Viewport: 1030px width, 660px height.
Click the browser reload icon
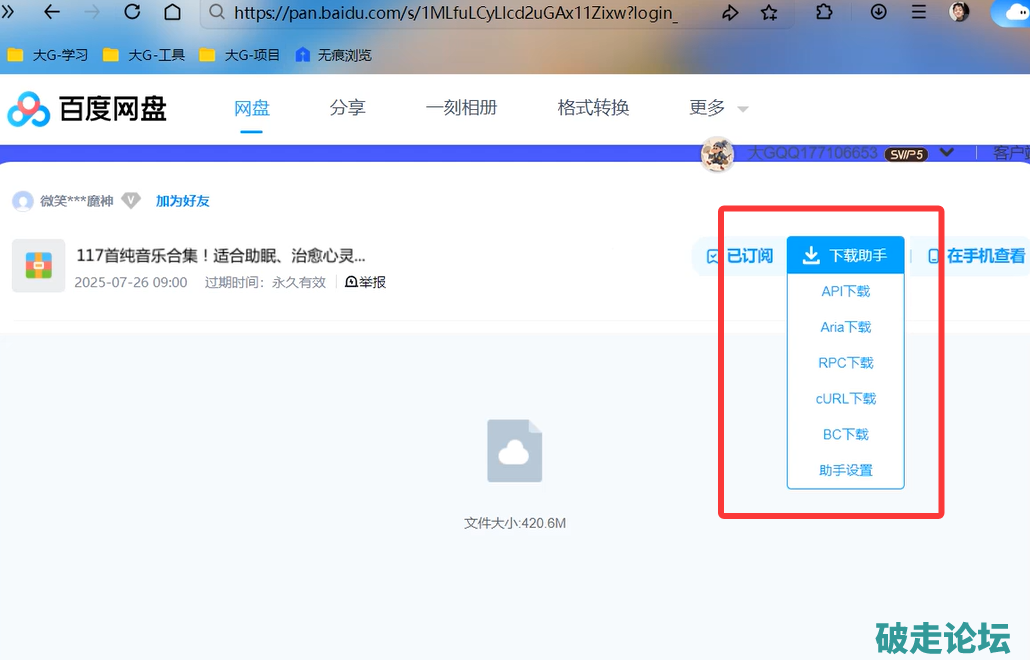point(132,12)
